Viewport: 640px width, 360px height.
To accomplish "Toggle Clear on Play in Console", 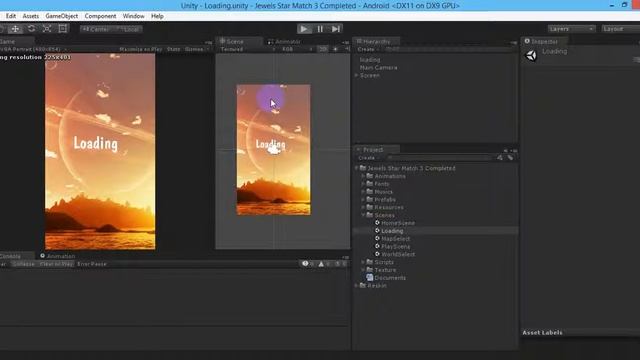I will [56, 264].
